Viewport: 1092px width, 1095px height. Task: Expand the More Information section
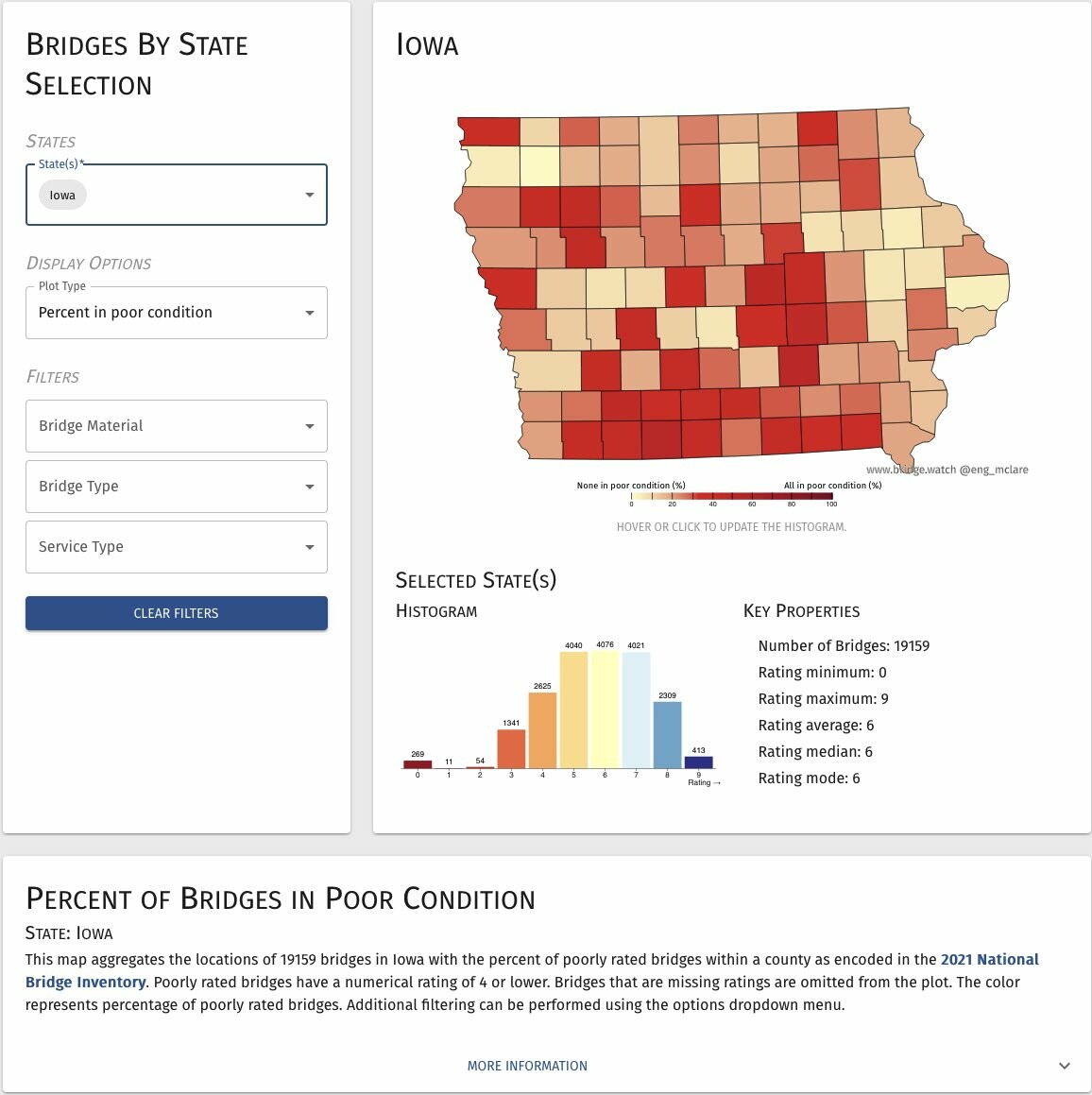point(527,1066)
